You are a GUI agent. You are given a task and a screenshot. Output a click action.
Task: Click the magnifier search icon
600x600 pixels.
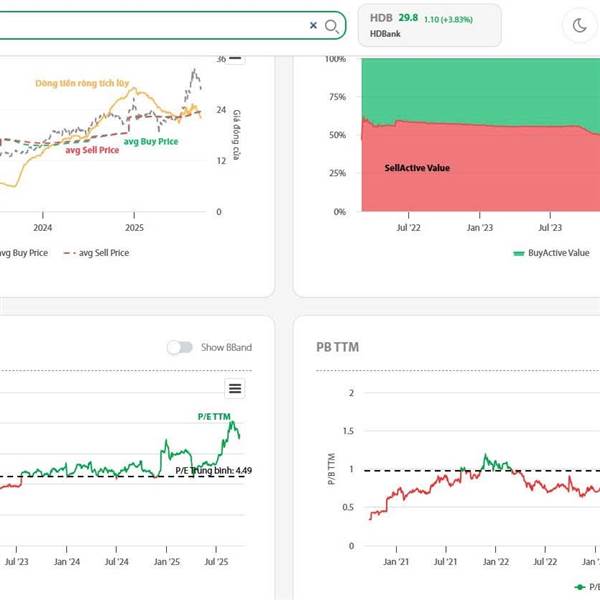[x=331, y=26]
